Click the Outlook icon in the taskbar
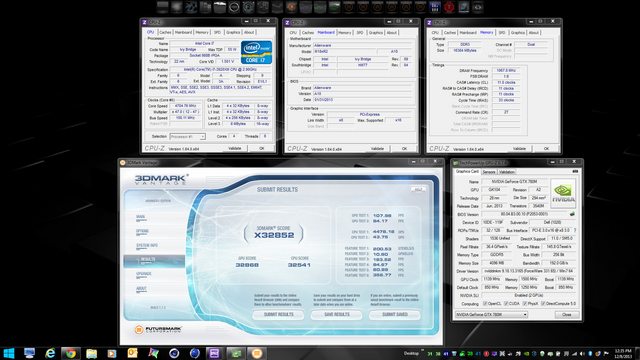Image resolution: width=640 pixels, height=360 pixels. [132, 353]
